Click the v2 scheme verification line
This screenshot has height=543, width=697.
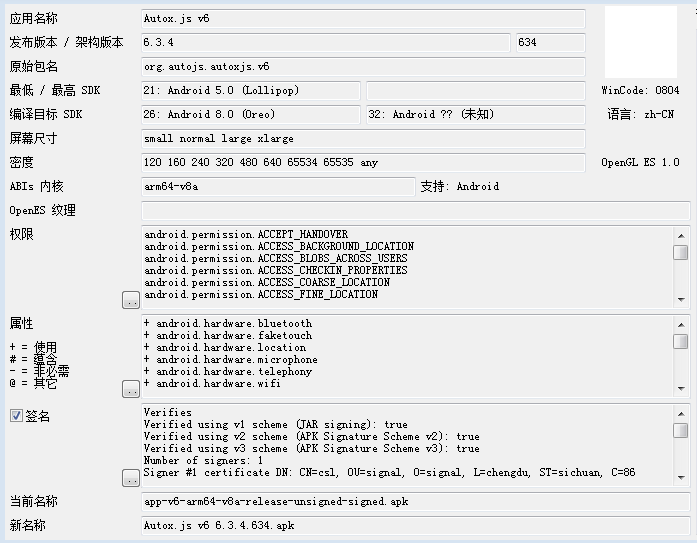click(x=311, y=436)
